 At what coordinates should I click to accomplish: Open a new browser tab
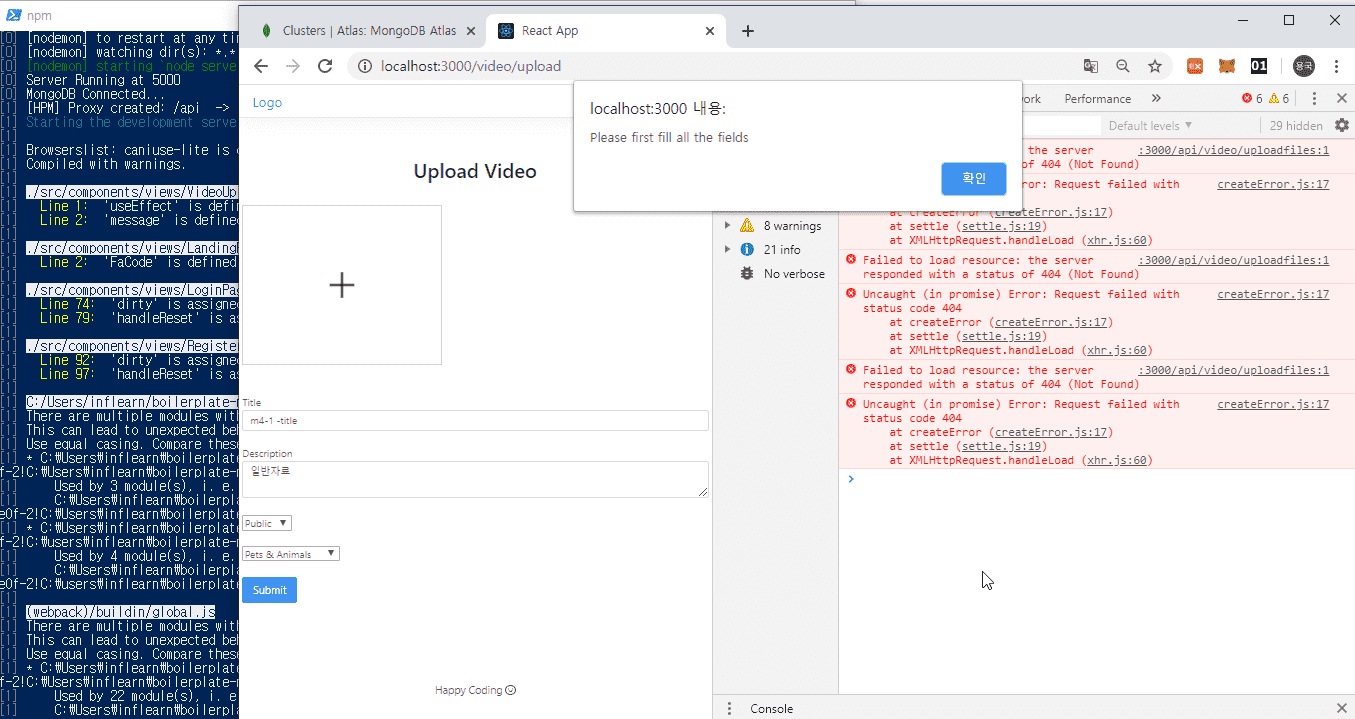click(x=747, y=31)
